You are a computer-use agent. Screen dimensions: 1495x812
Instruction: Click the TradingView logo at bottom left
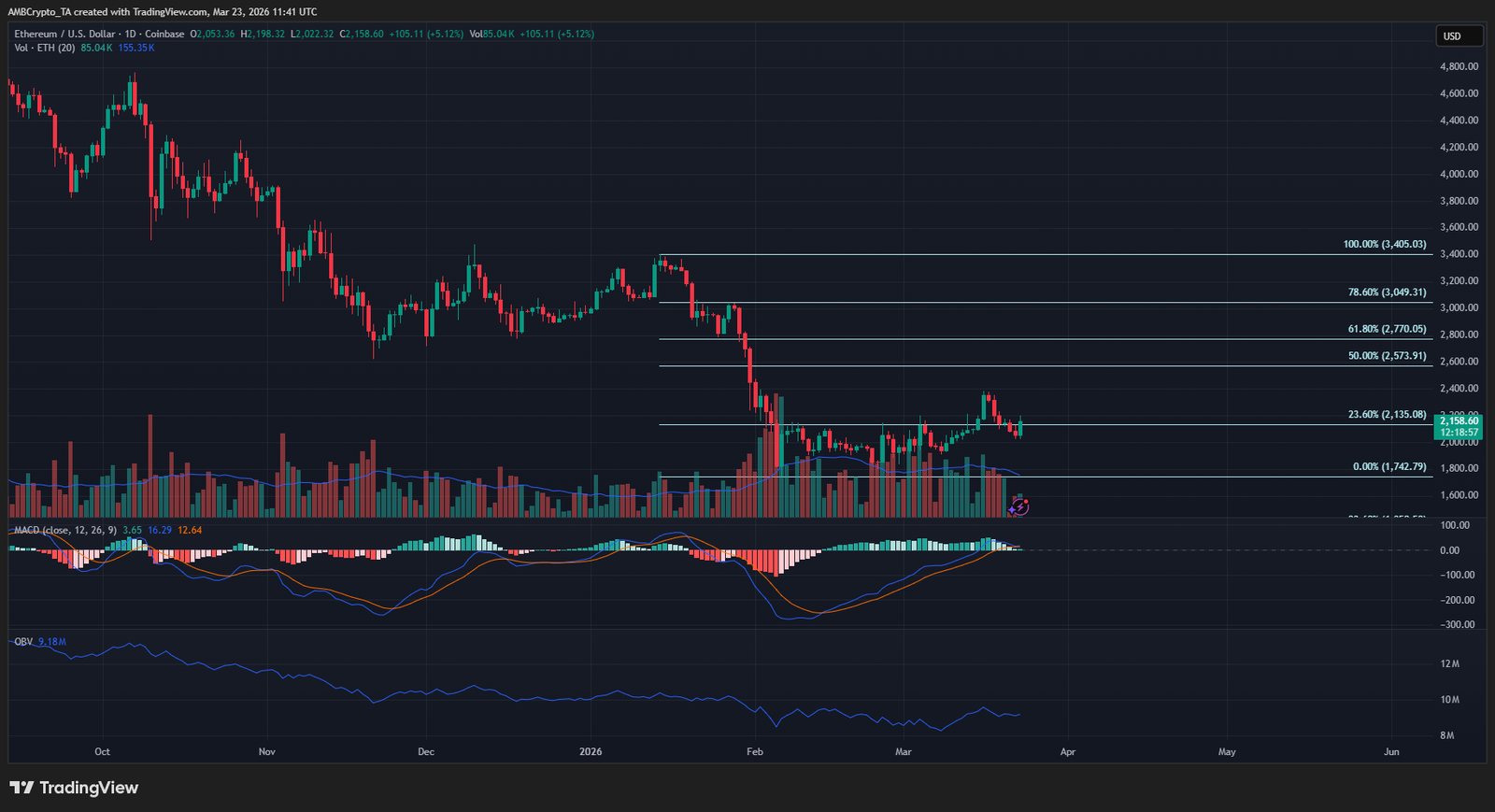[x=75, y=788]
